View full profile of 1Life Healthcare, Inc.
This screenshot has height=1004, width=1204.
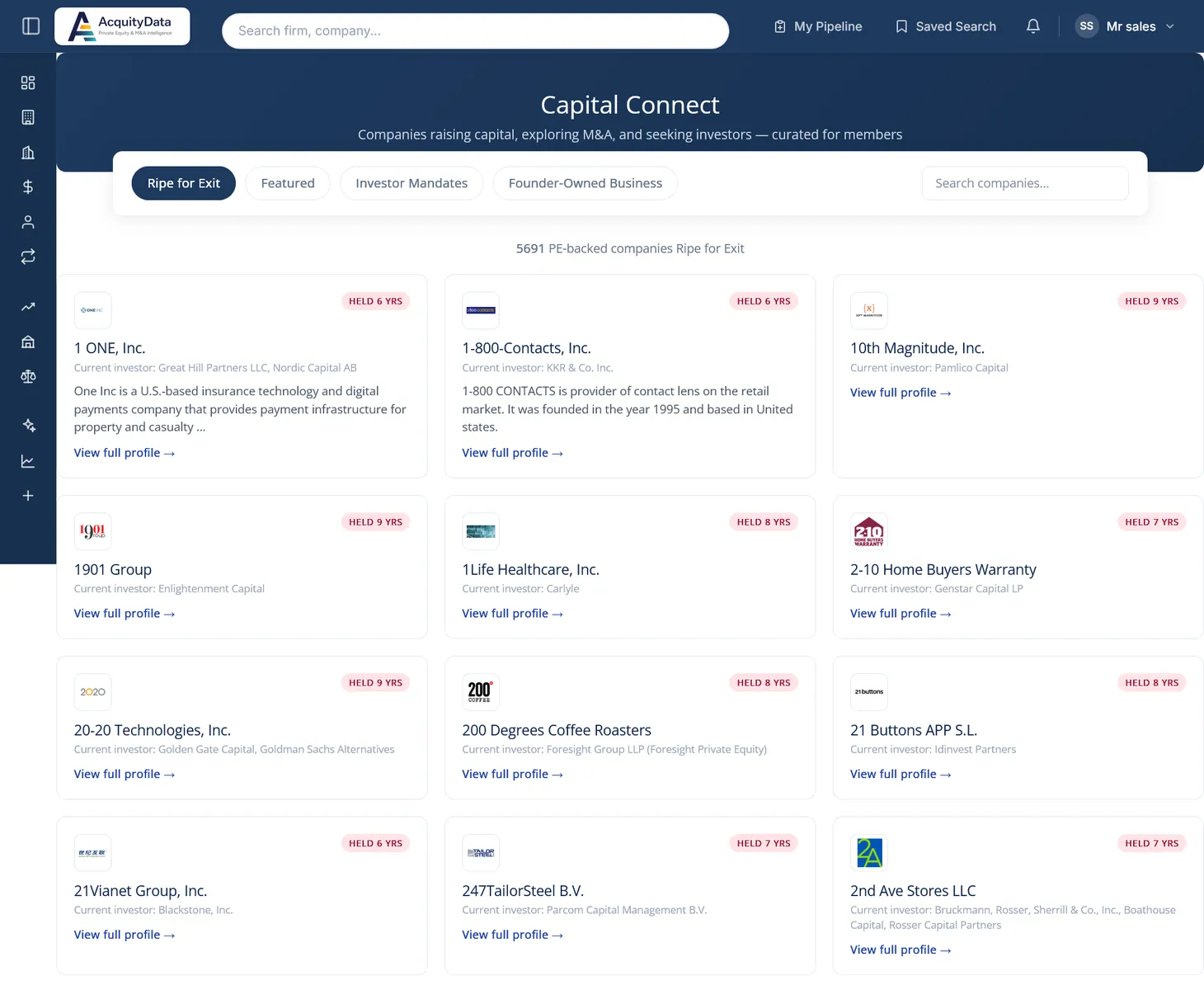tap(513, 614)
